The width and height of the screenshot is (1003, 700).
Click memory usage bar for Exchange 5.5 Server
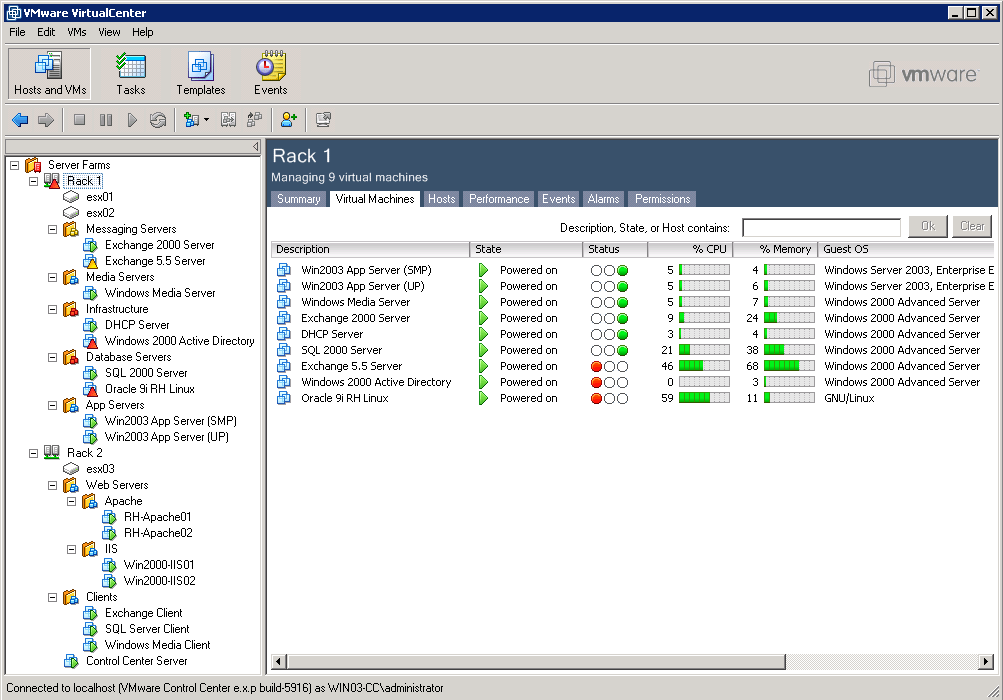[x=789, y=366]
